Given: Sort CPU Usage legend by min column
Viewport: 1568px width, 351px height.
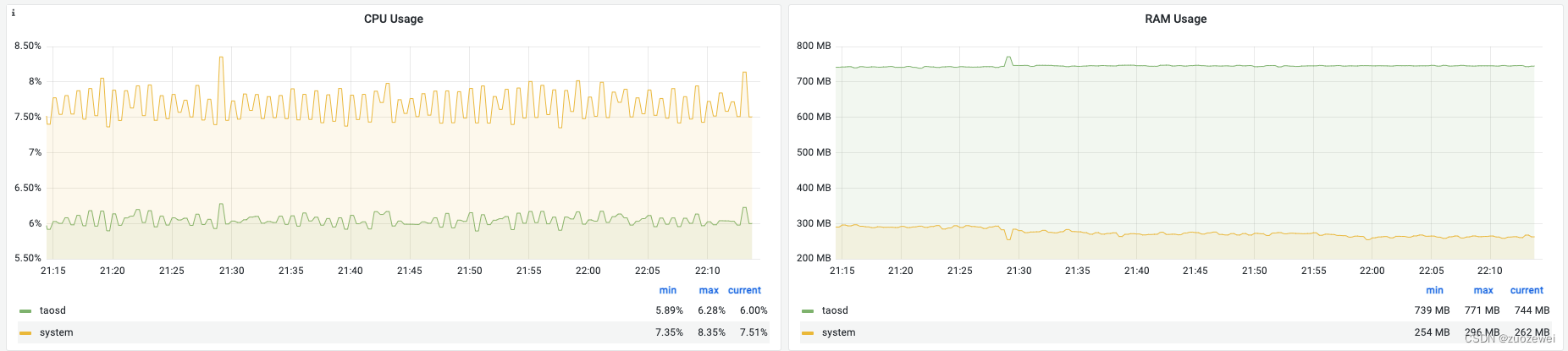Looking at the screenshot, I should click(x=668, y=290).
